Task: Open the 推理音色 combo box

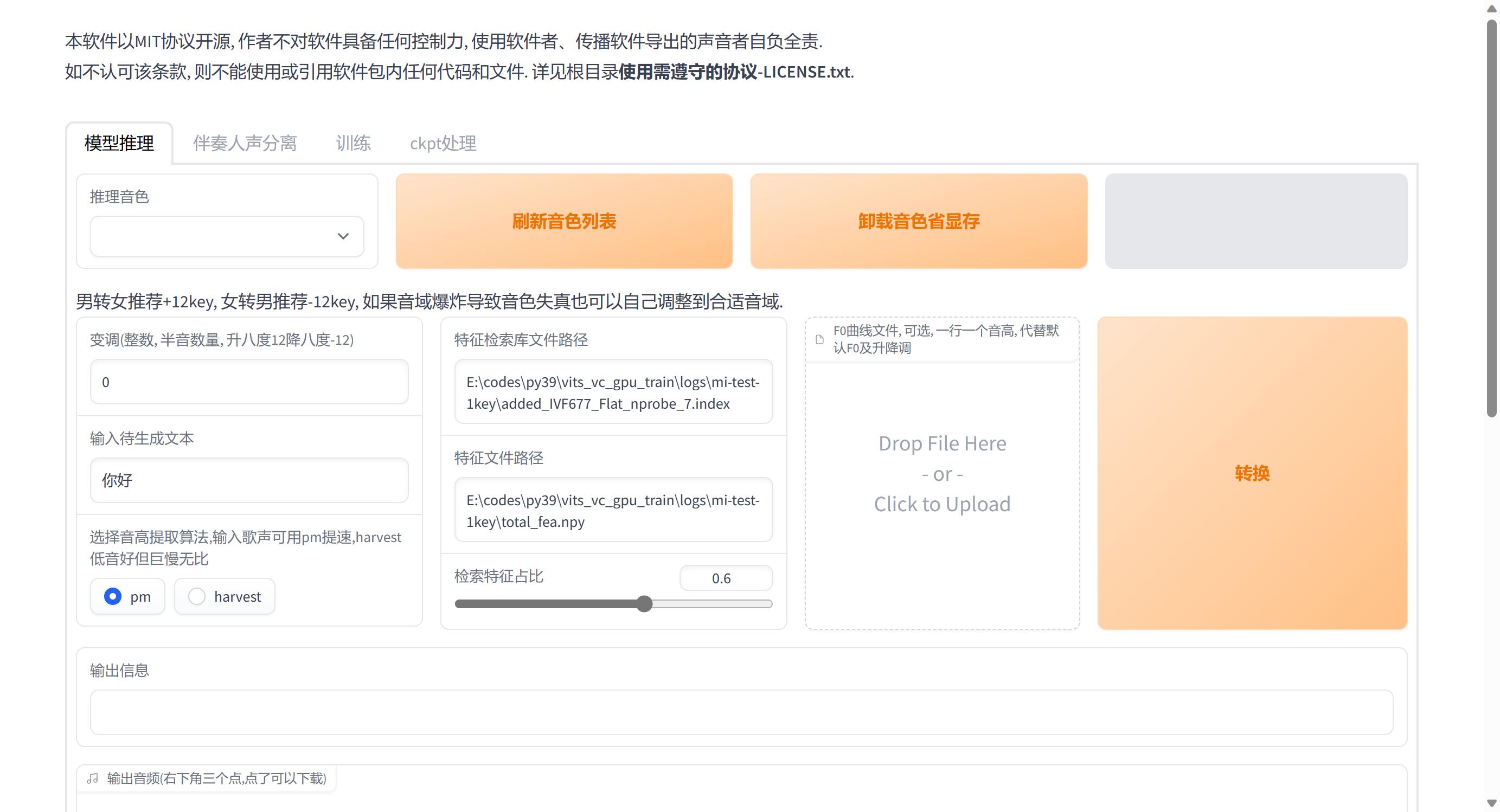Action: (215, 236)
